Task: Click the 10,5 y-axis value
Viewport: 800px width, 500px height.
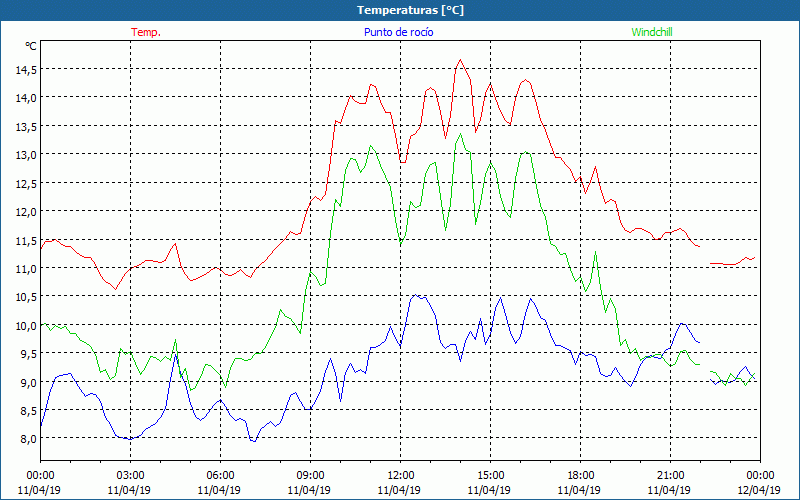Action: click(x=26, y=297)
